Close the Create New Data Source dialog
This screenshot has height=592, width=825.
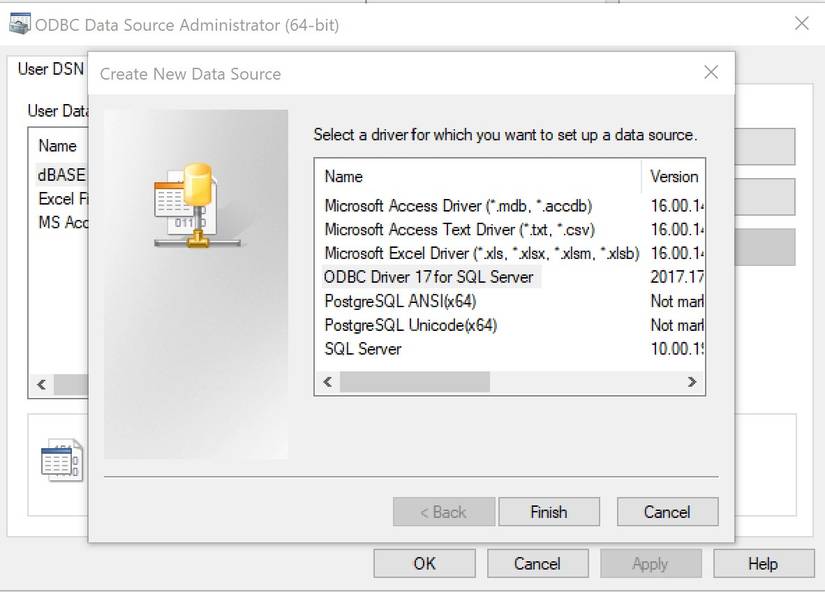pos(711,72)
